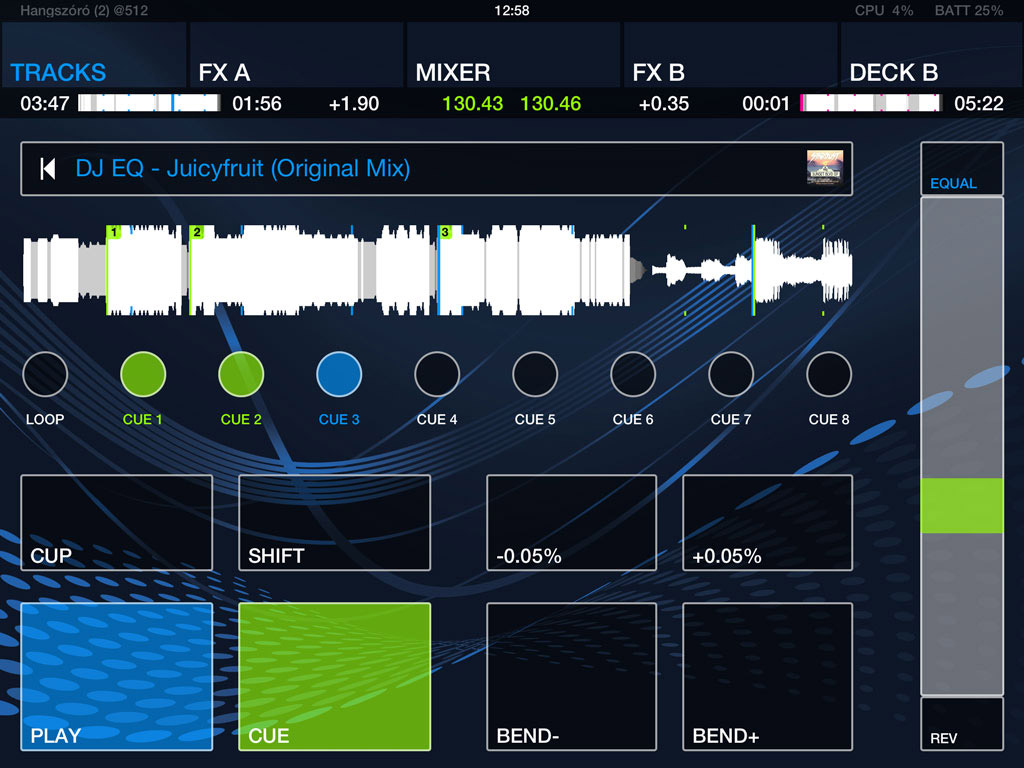
Task: Set the empty CUE 5 slot
Action: [535, 374]
